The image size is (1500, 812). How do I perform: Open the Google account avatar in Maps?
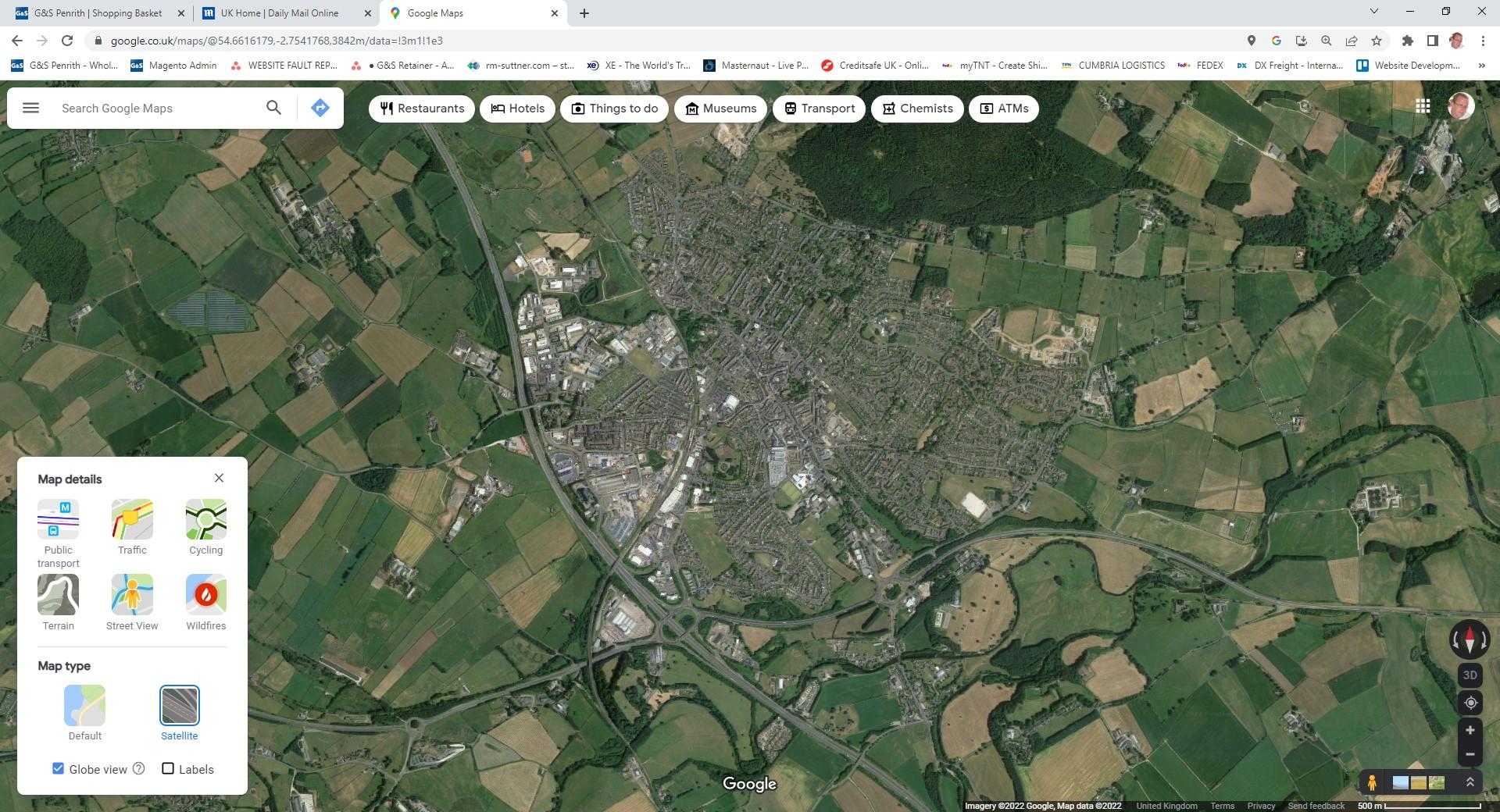1459,105
